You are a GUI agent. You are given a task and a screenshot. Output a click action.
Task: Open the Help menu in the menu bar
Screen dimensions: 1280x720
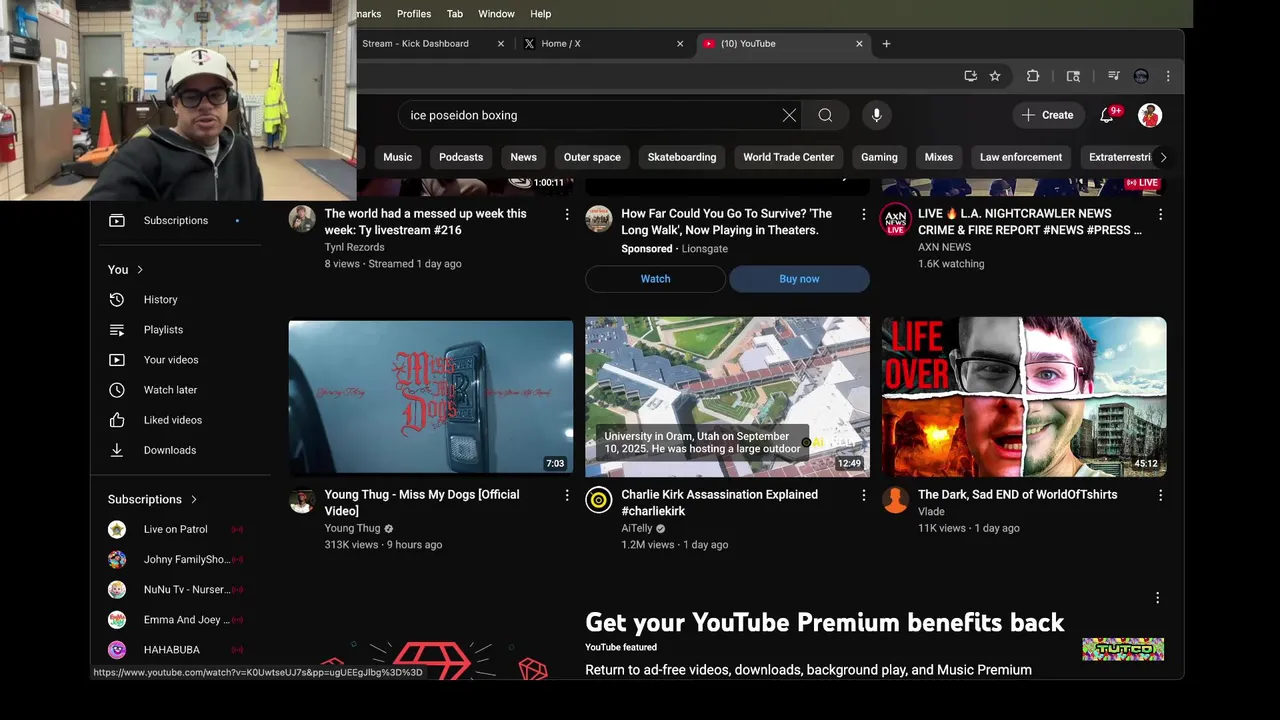(541, 14)
